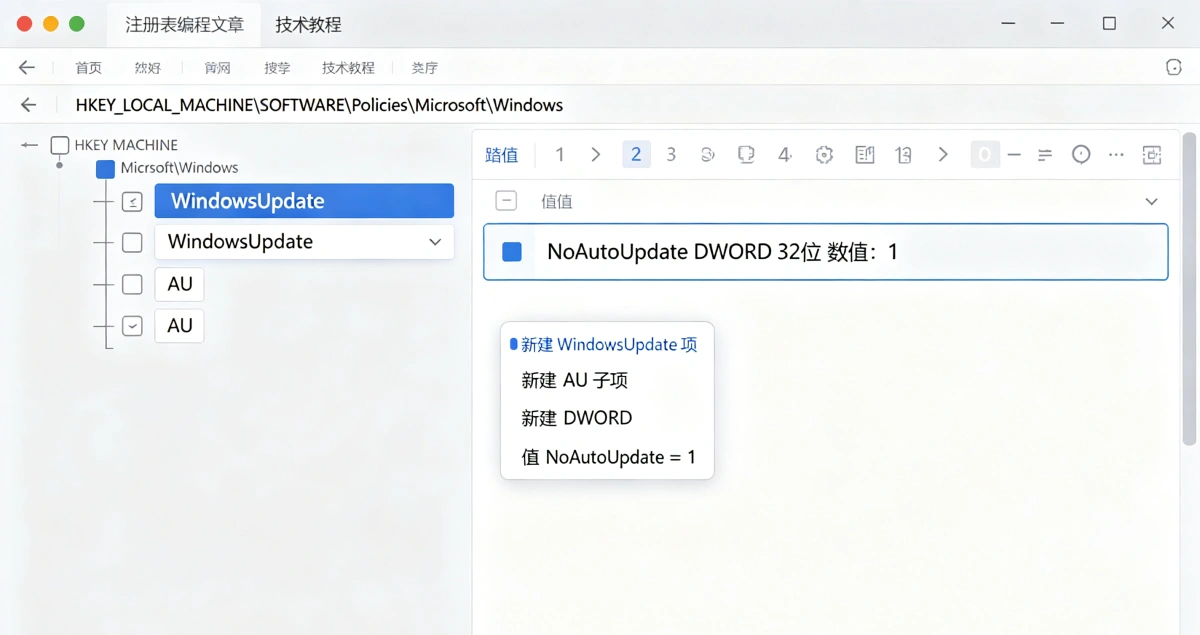Select page 1 in the values toolbar

[560, 154]
